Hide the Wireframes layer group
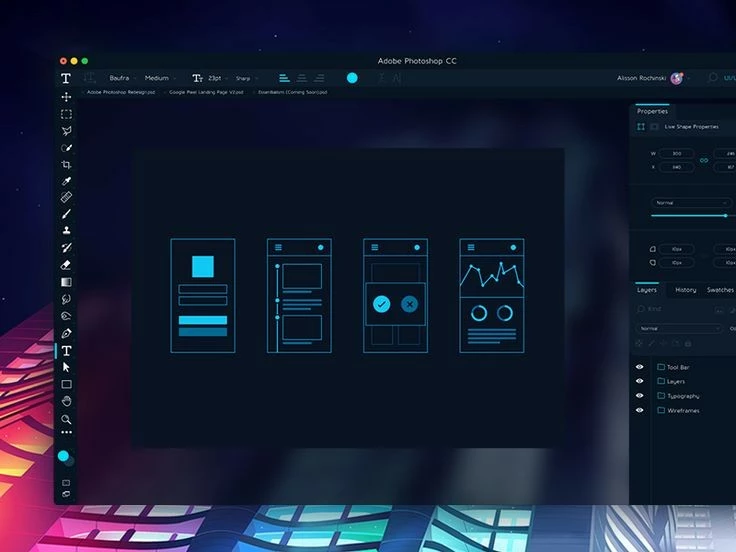 click(639, 410)
